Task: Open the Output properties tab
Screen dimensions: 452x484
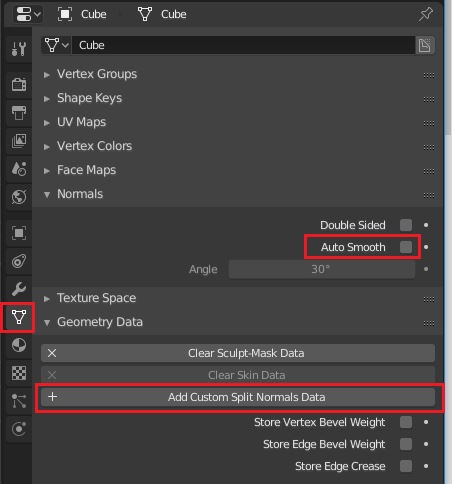Action: (19, 113)
